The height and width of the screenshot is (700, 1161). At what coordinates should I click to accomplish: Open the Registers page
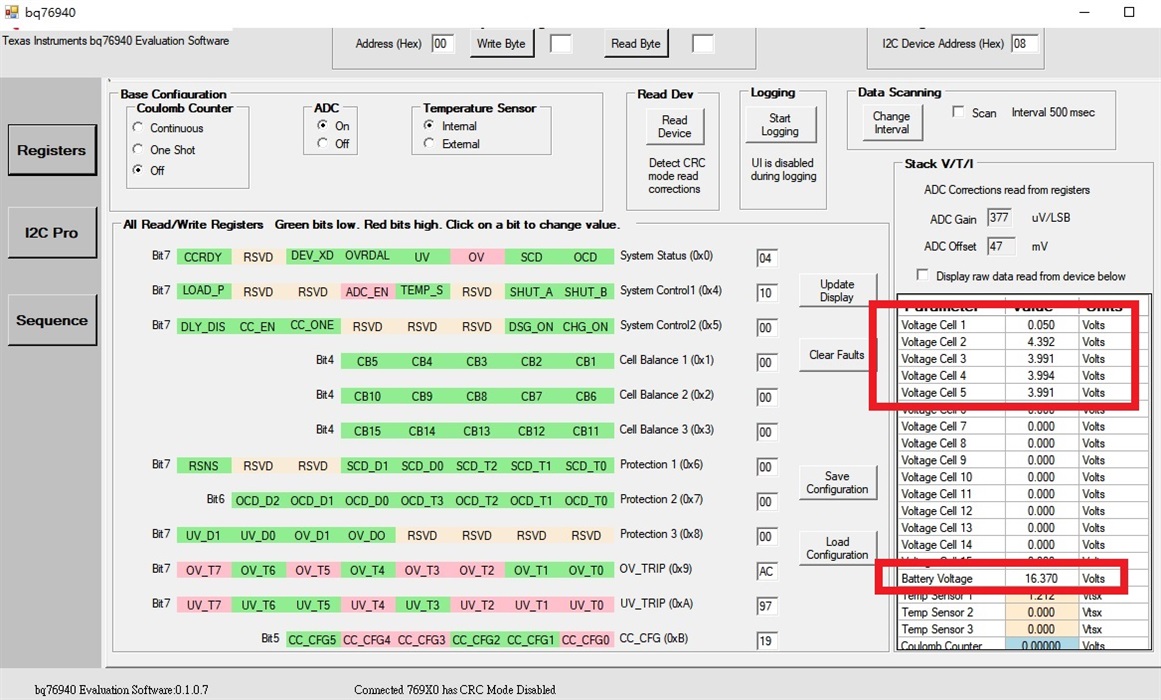(x=52, y=150)
